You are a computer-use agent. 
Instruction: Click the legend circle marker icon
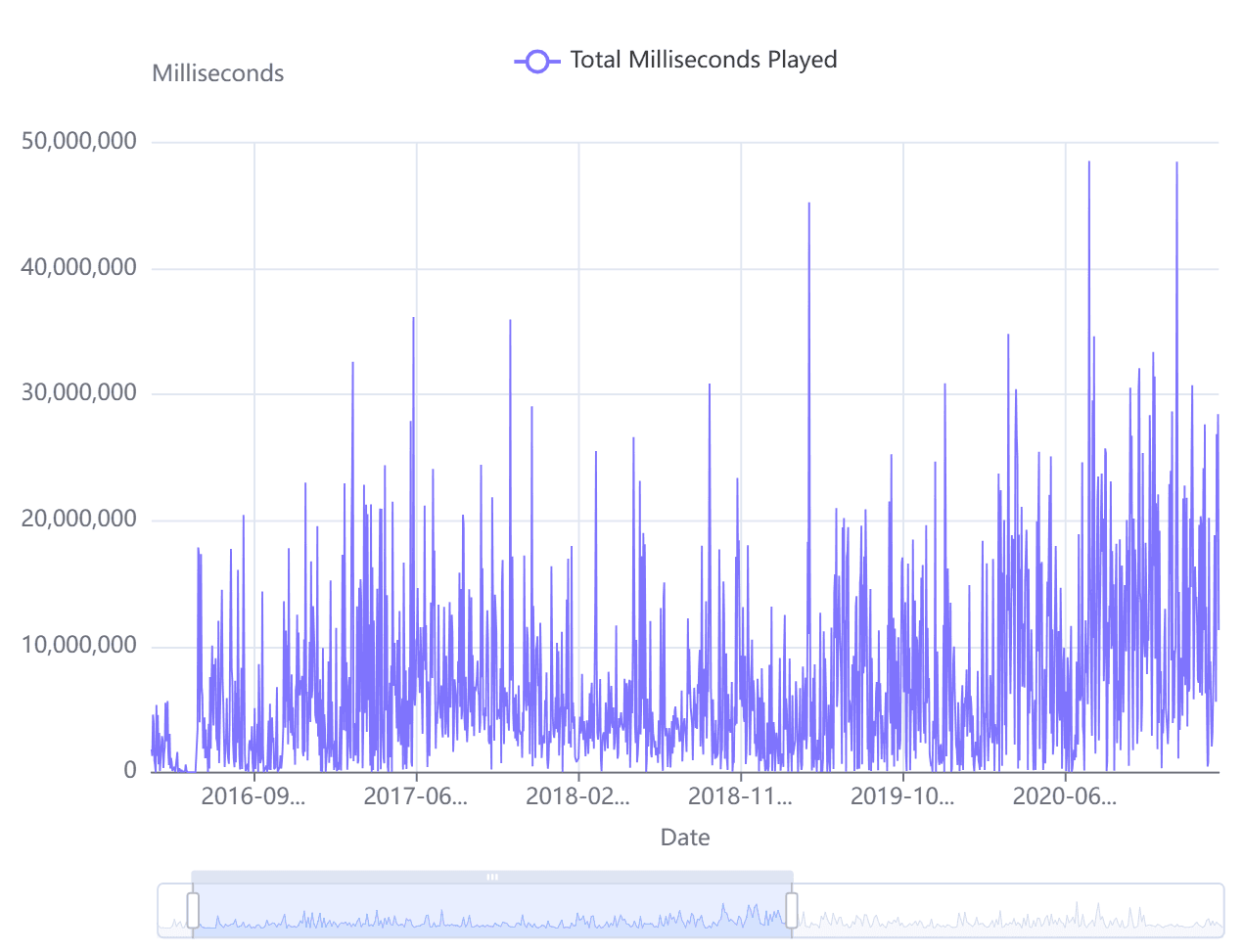(536, 61)
